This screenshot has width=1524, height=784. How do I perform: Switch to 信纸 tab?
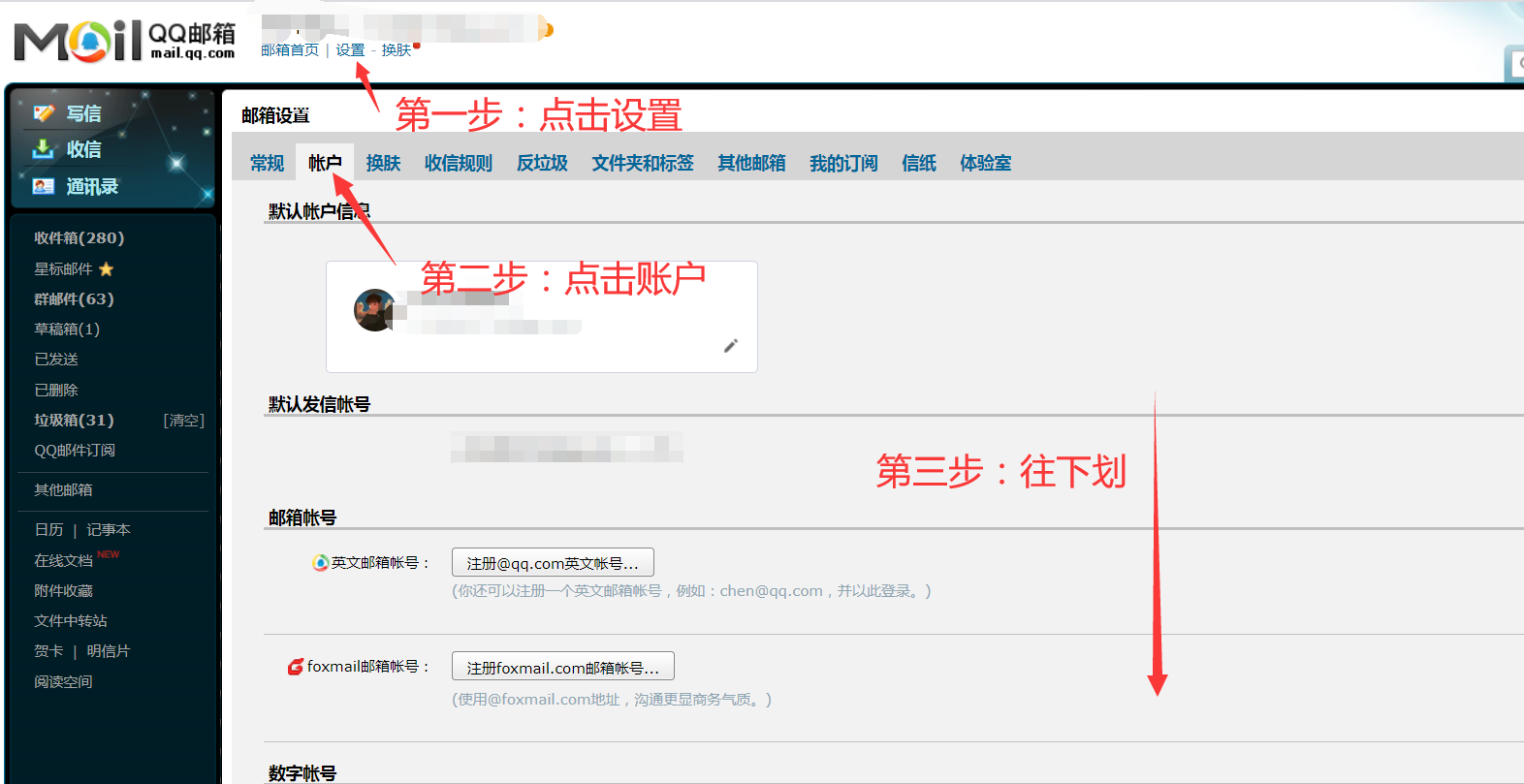(x=919, y=163)
